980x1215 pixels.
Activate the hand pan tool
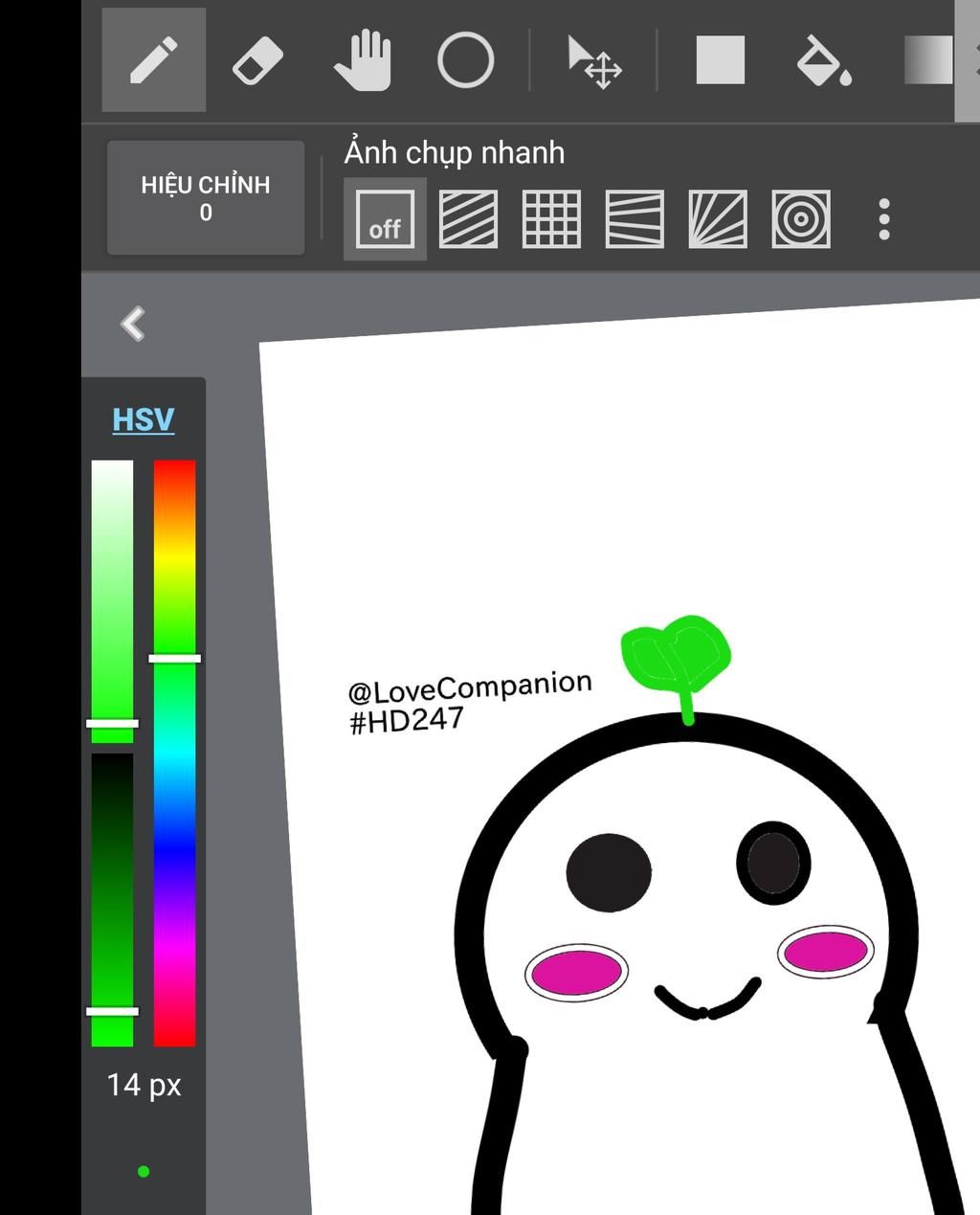[365, 61]
